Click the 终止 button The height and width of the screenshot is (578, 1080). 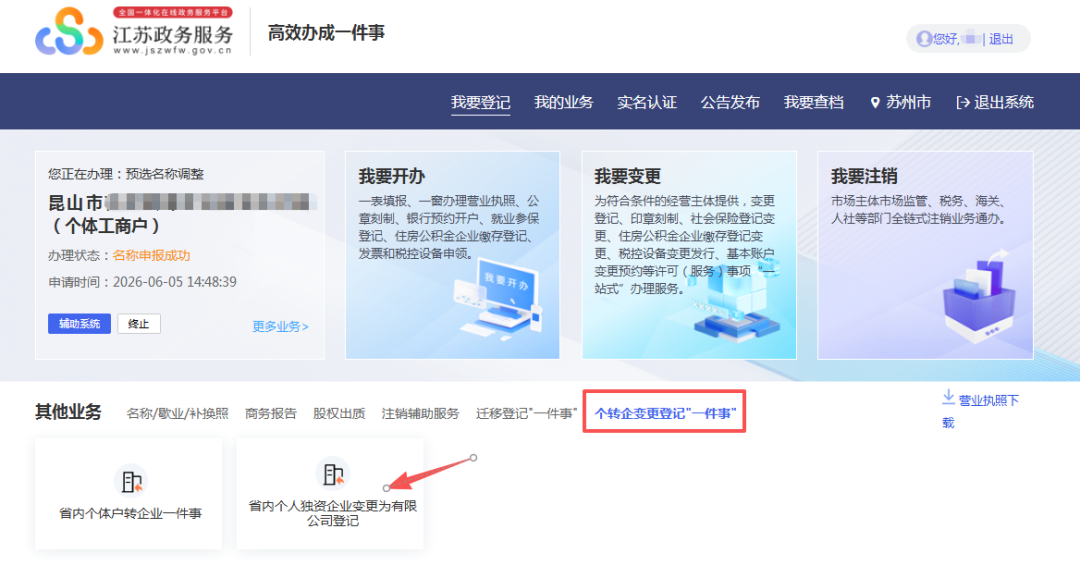pos(138,324)
